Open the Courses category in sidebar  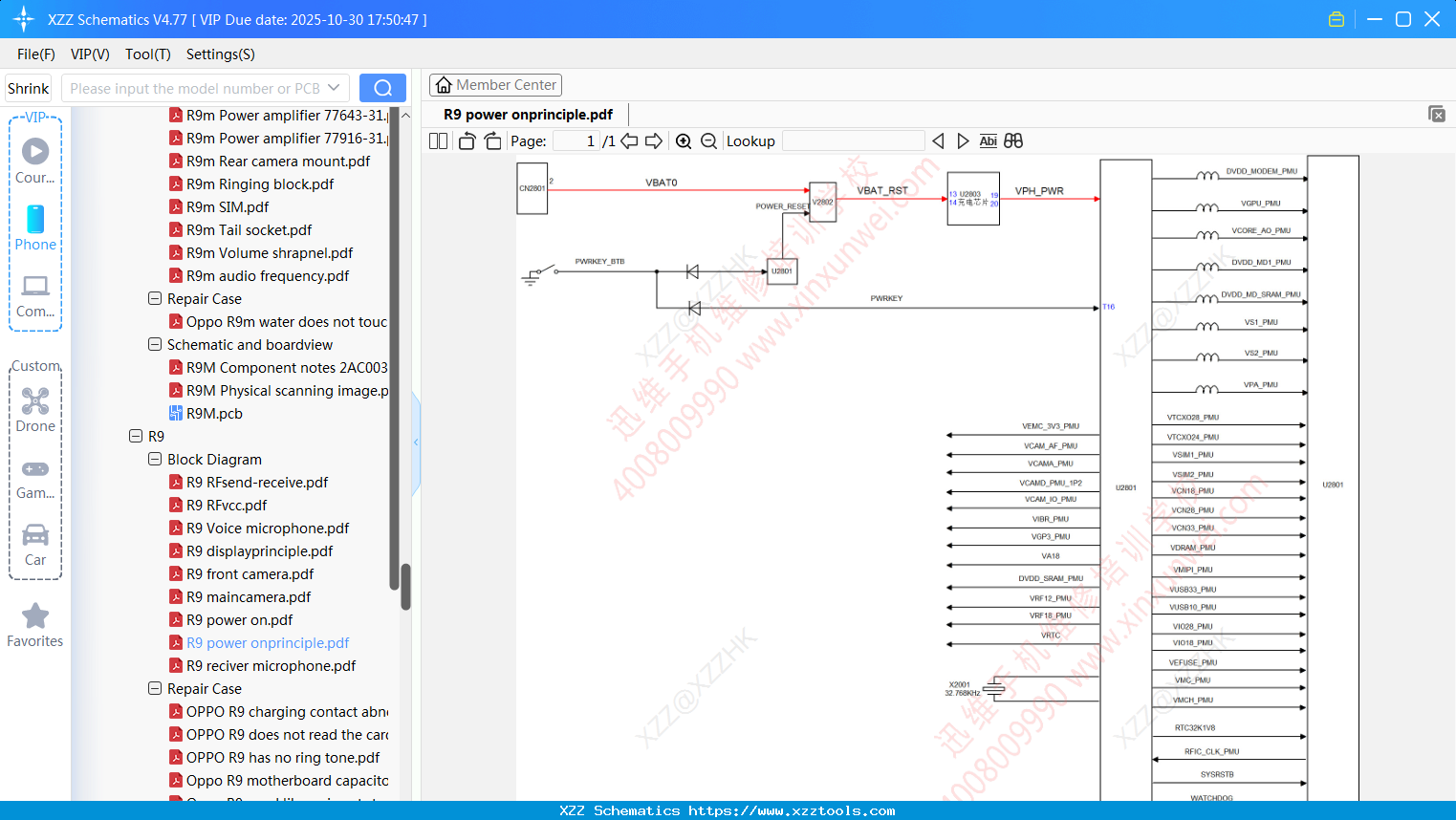(x=35, y=161)
